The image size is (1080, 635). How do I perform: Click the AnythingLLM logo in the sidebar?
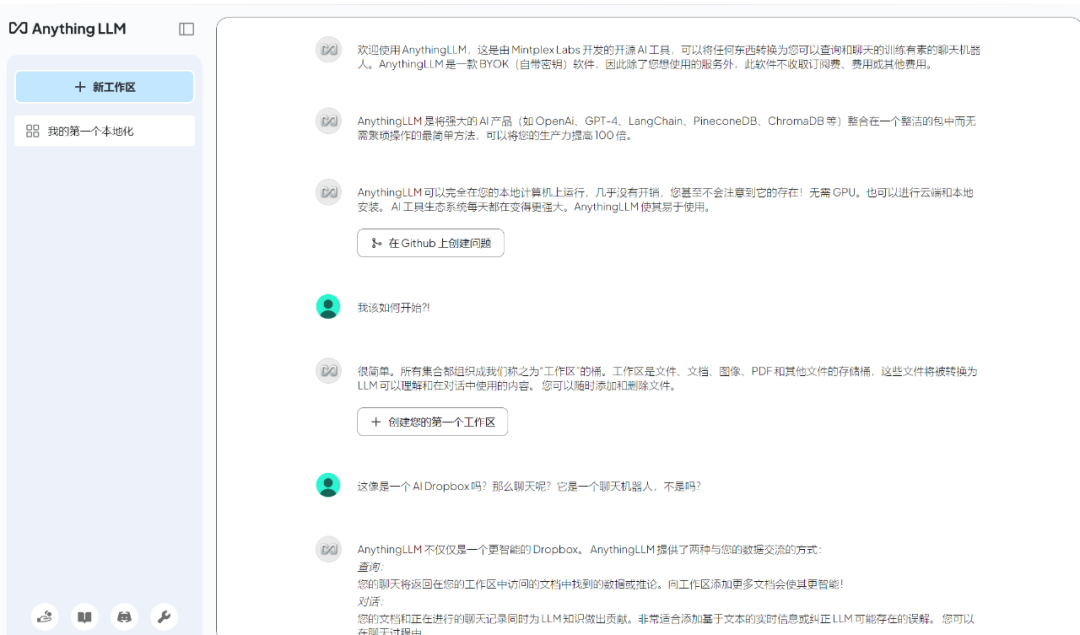[x=67, y=29]
